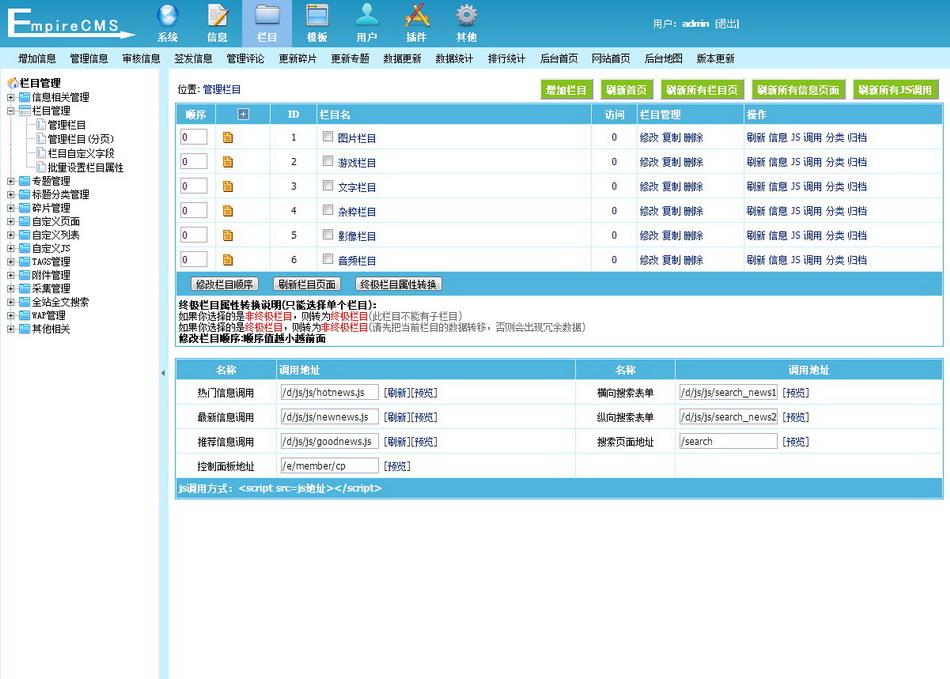
Task: Click the 刷新所有栏目页 button
Action: 702,90
